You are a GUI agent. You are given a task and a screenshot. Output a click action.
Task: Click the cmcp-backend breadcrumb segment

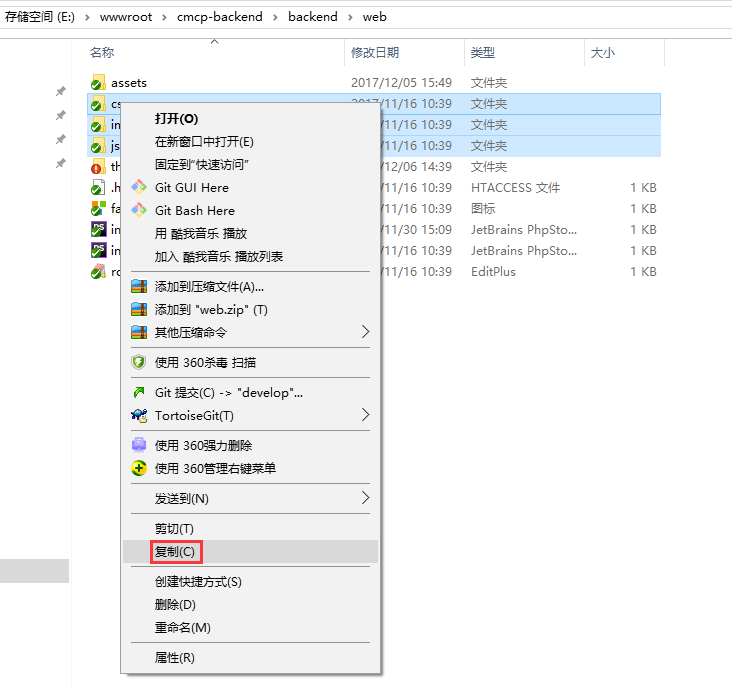(219, 17)
